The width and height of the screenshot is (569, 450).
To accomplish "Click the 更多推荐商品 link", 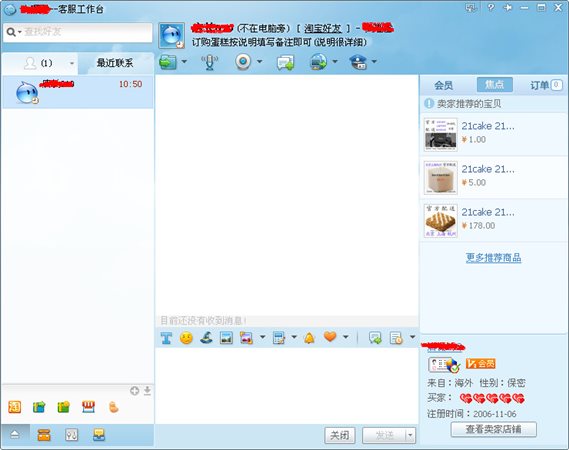I will click(x=494, y=258).
